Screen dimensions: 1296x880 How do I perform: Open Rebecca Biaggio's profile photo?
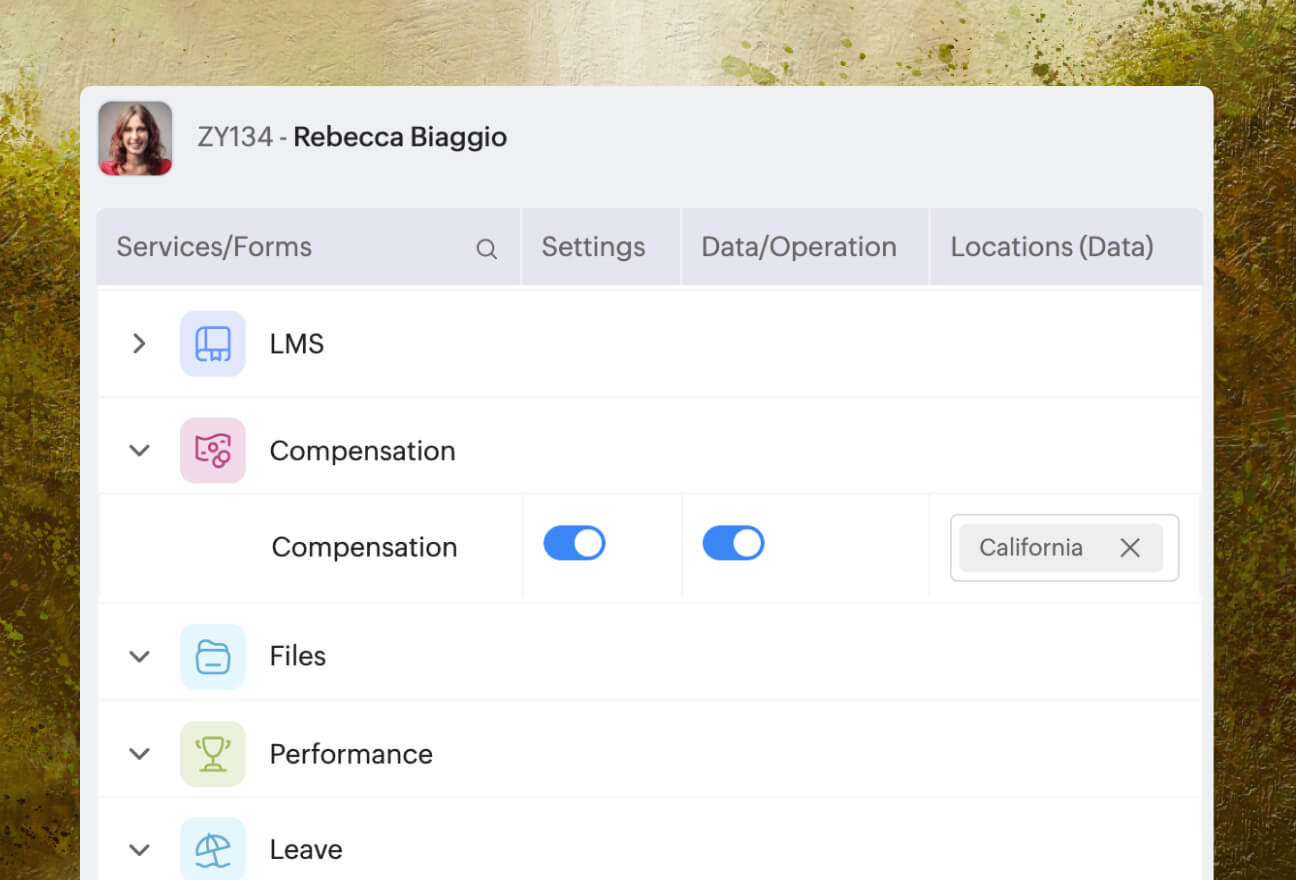click(x=135, y=138)
